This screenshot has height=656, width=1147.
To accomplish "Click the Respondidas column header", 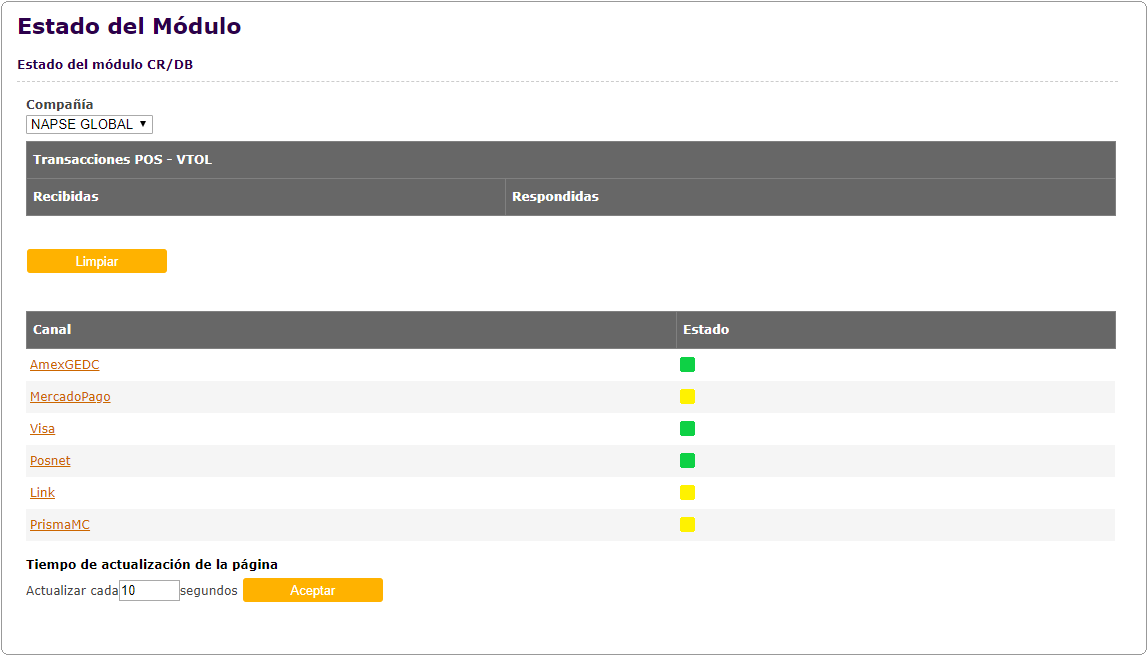I will coord(811,197).
